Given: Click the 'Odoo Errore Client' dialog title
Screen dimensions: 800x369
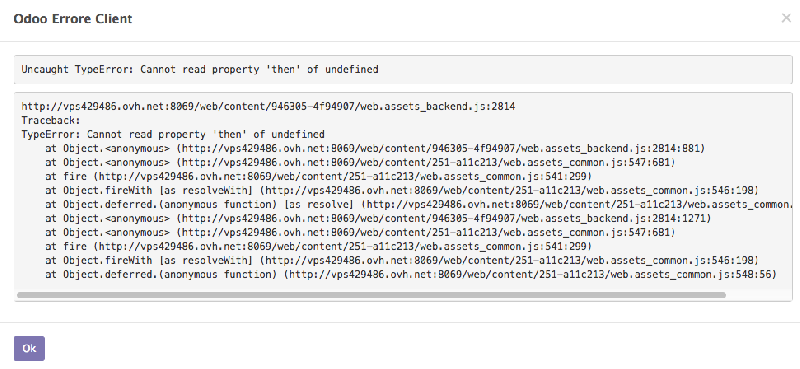Looking at the screenshot, I should [73, 19].
